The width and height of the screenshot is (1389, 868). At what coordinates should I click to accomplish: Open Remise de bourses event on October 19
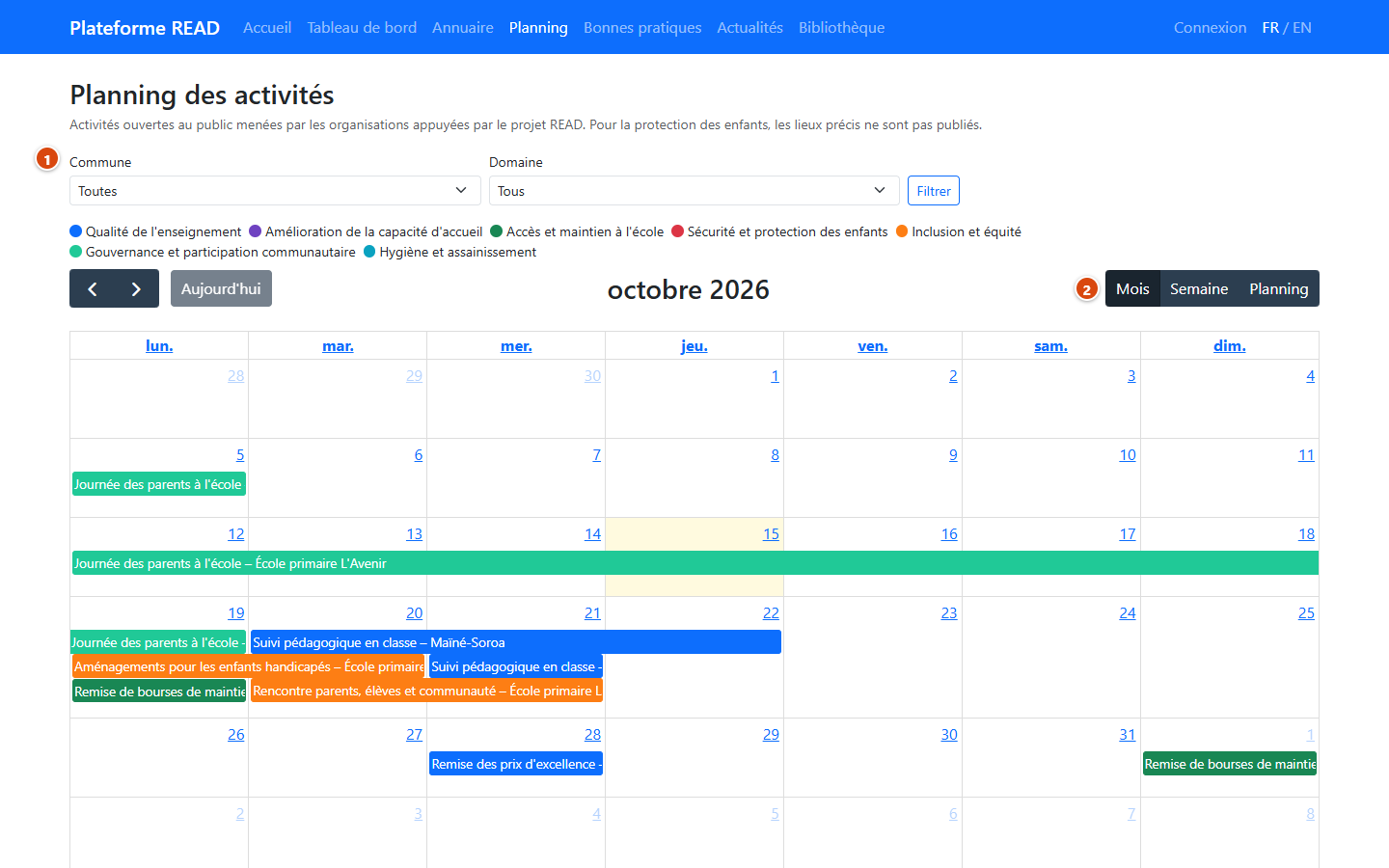159,692
